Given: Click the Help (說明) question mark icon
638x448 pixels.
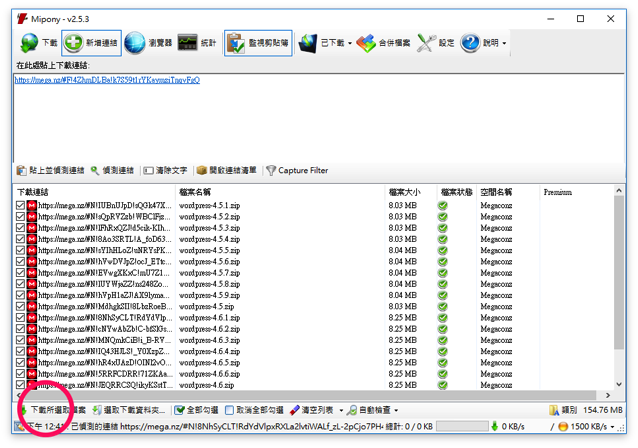Looking at the screenshot, I should (x=470, y=43).
